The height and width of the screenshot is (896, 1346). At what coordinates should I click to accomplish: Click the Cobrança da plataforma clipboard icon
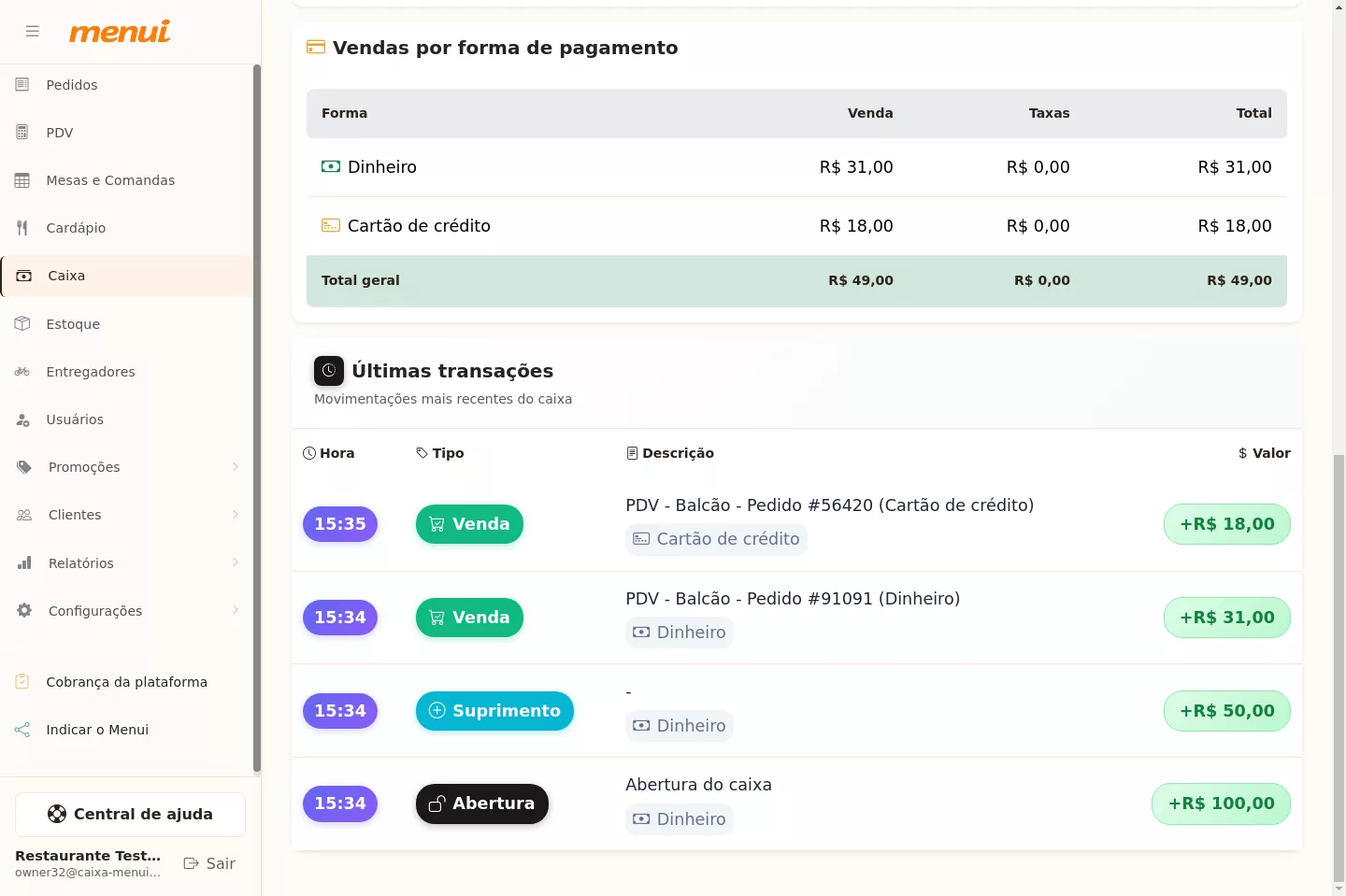coord(22,682)
